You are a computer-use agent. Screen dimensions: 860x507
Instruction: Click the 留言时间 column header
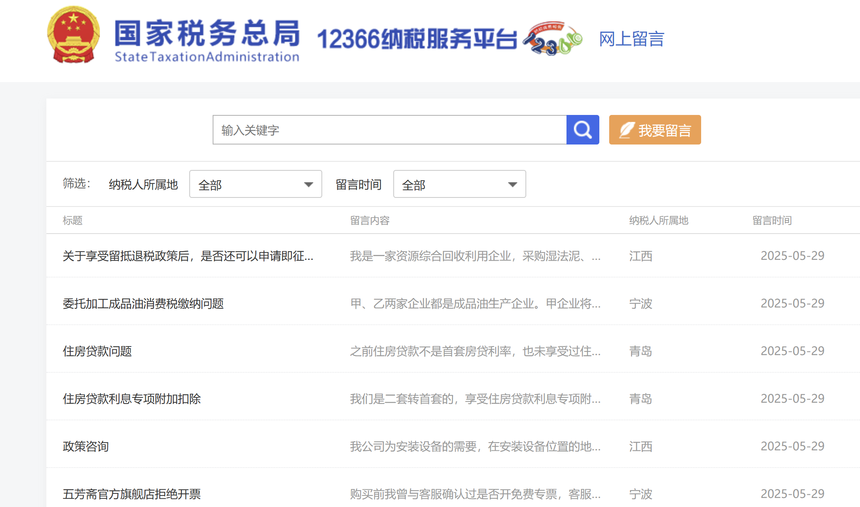tap(772, 221)
